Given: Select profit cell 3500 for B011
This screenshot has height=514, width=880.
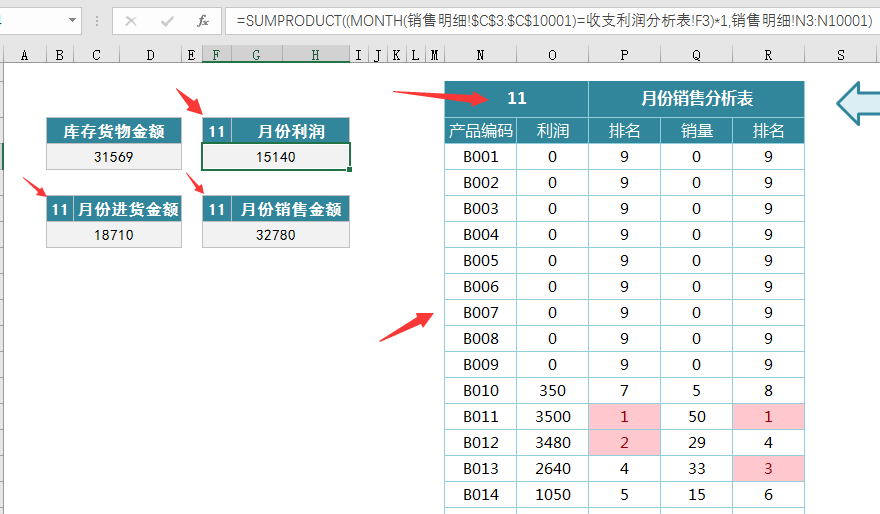Looking at the screenshot, I should [x=552, y=416].
